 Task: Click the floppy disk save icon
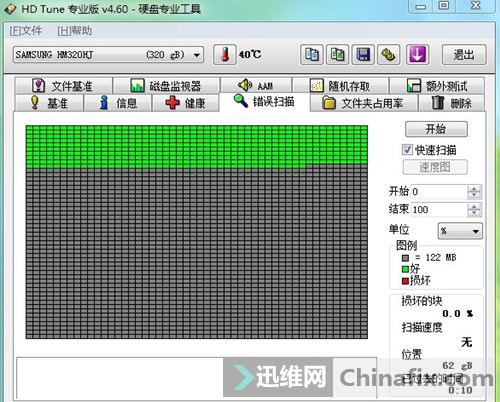363,54
